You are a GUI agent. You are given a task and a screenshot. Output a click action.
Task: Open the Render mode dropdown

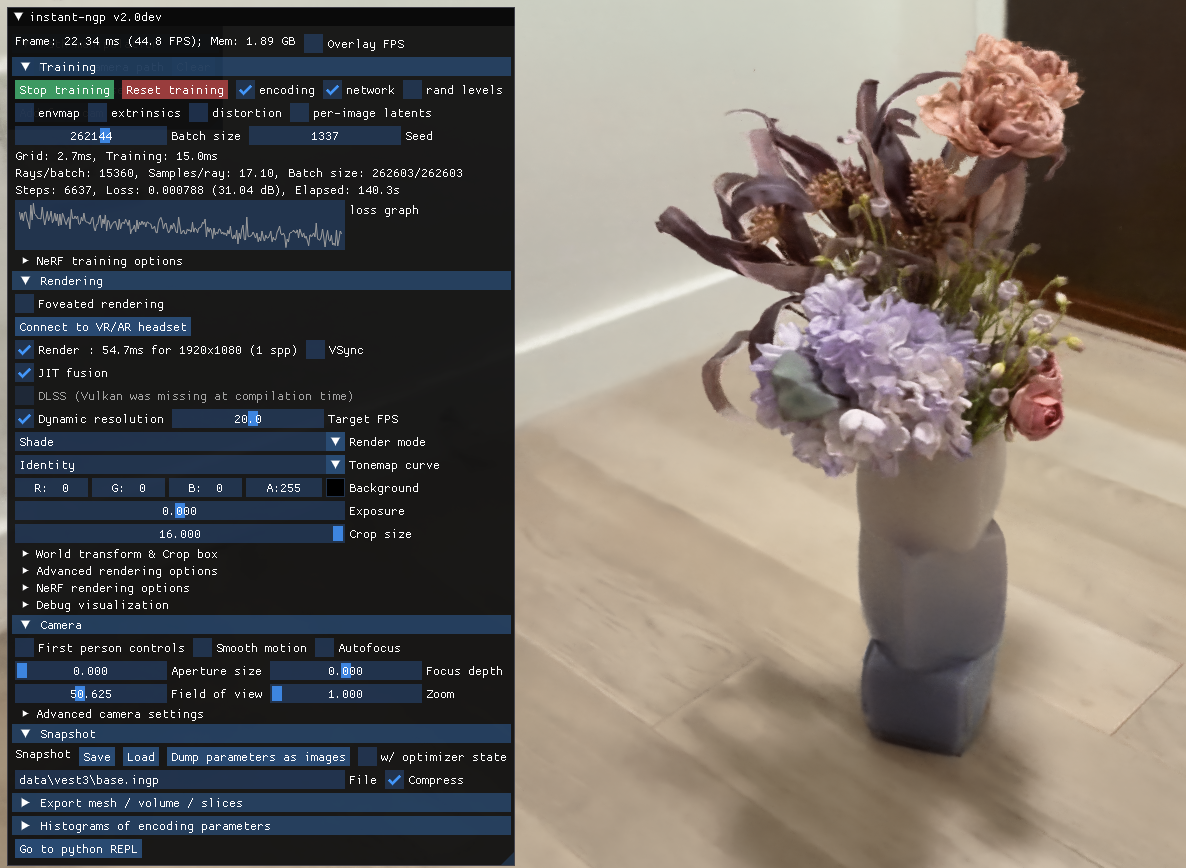tap(180, 442)
